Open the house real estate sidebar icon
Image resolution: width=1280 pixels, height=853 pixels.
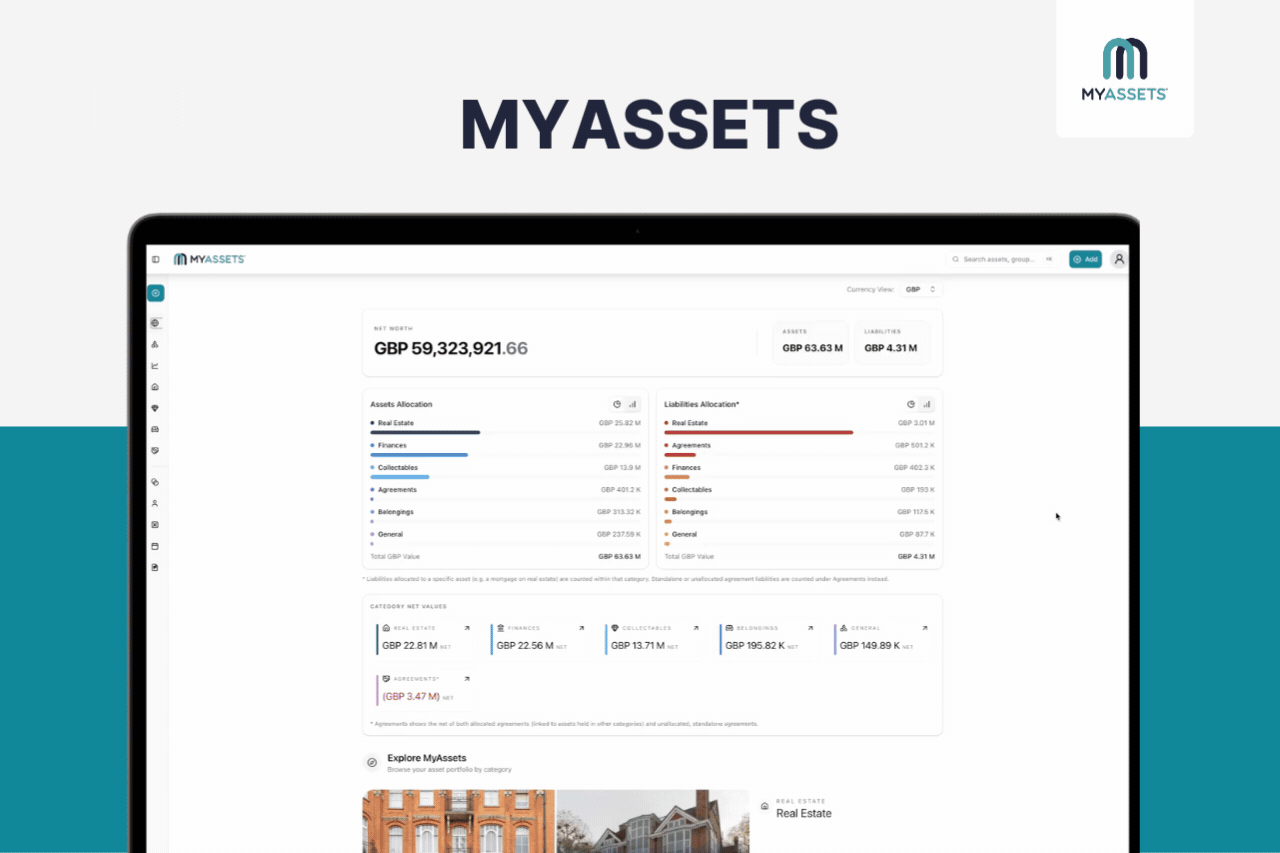pos(155,387)
